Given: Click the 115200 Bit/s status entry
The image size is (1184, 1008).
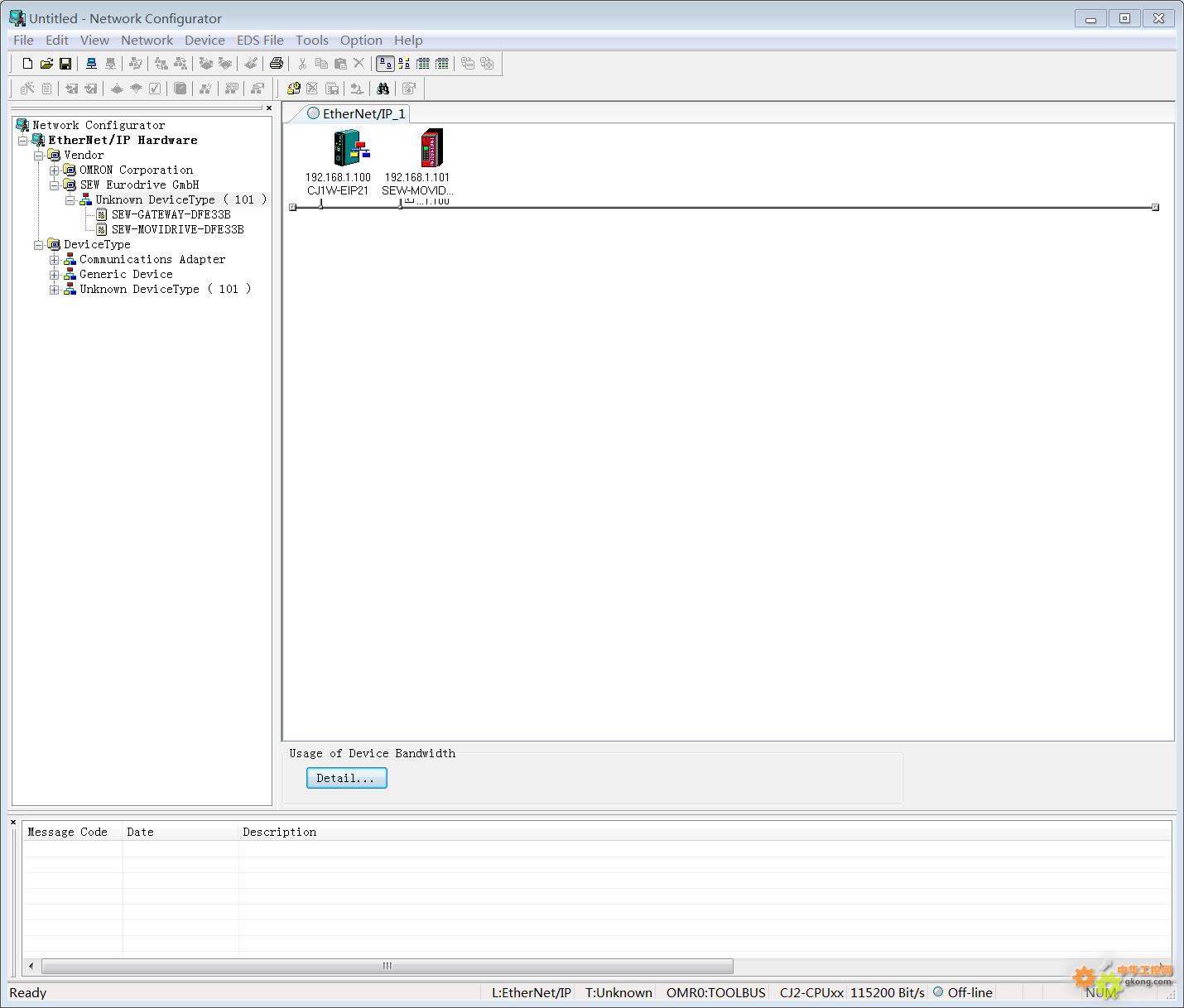Looking at the screenshot, I should coord(887,992).
